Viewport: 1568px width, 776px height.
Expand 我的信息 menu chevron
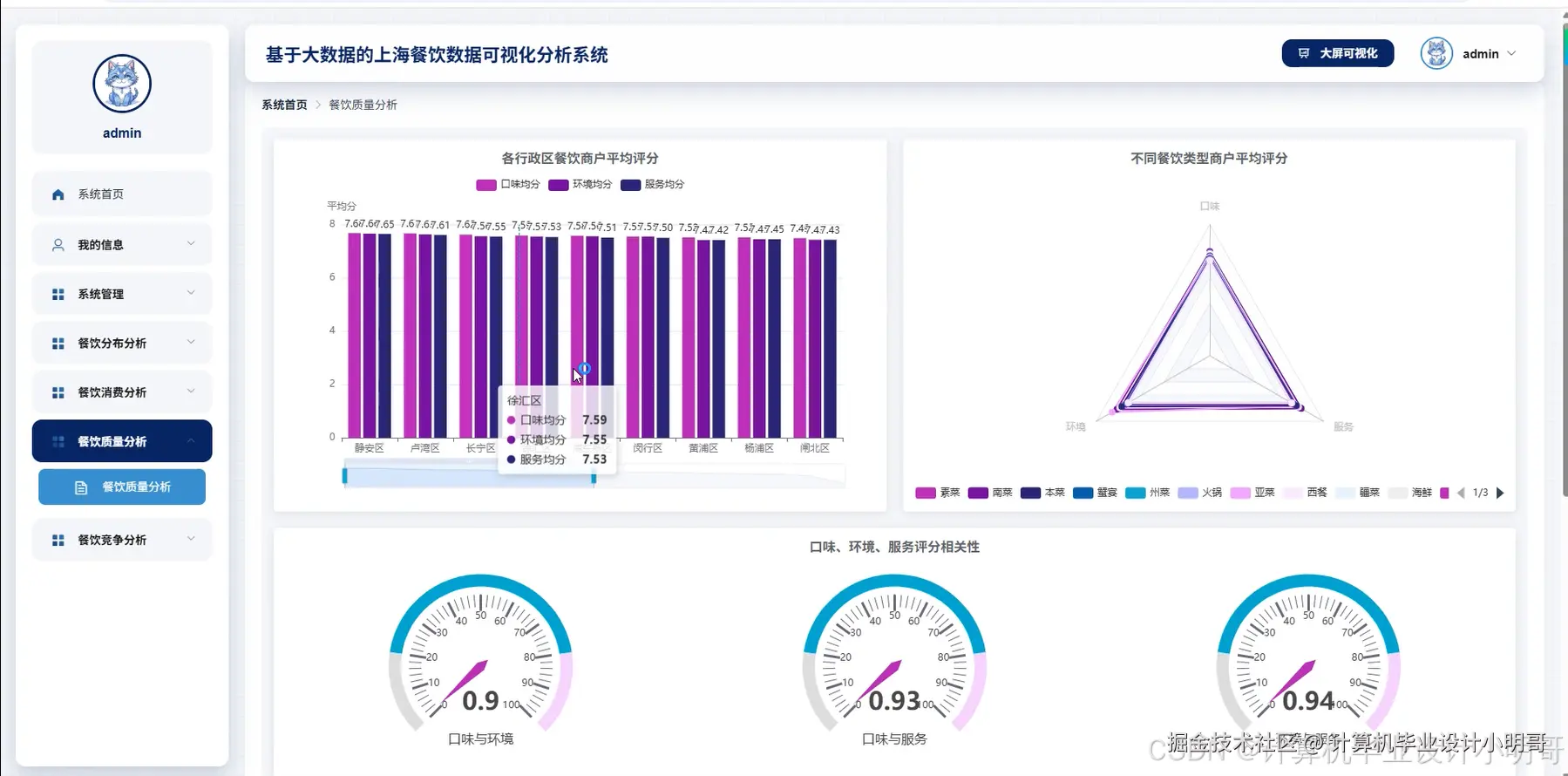tap(191, 243)
